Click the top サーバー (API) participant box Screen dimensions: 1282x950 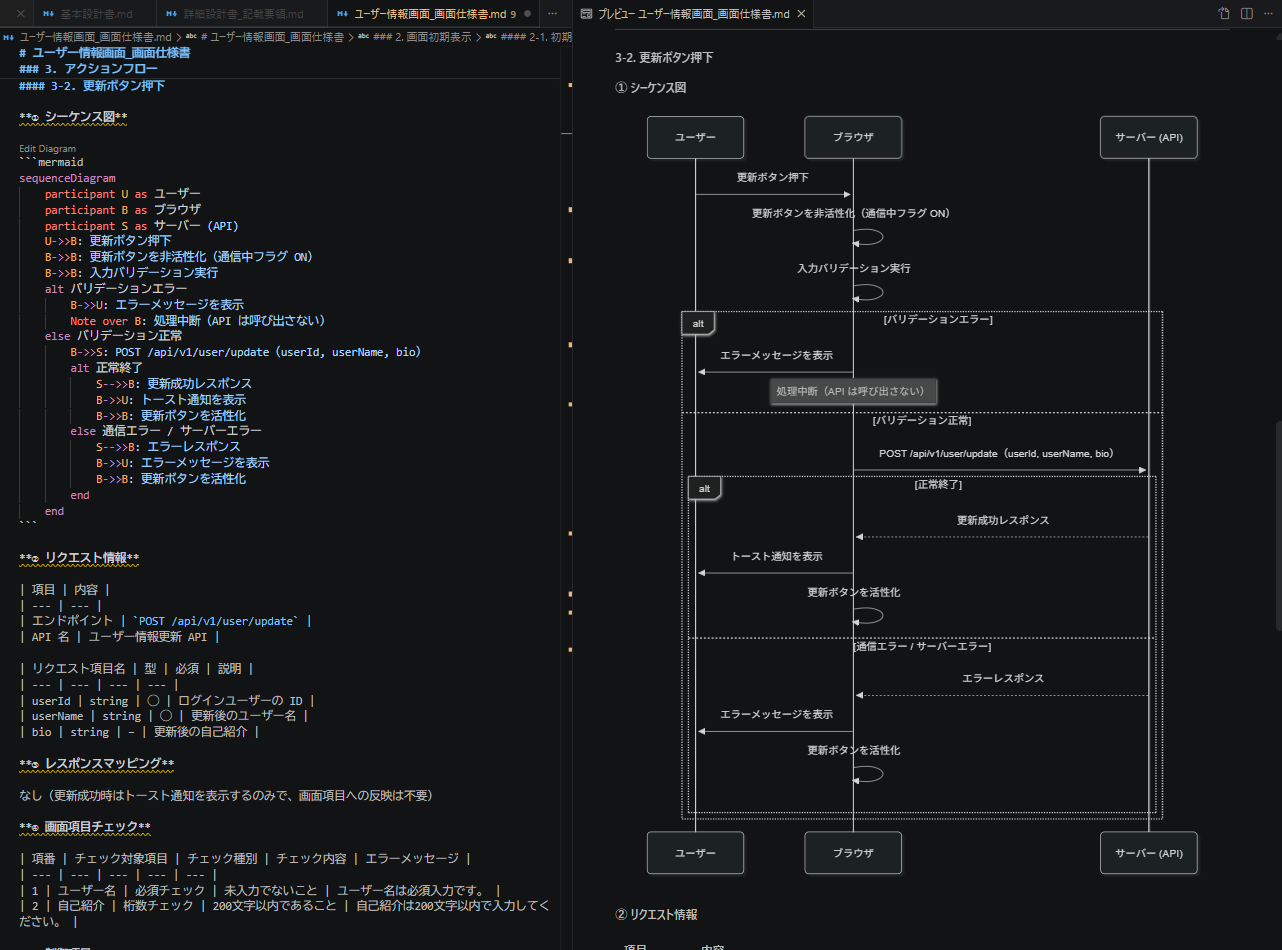(x=1149, y=137)
